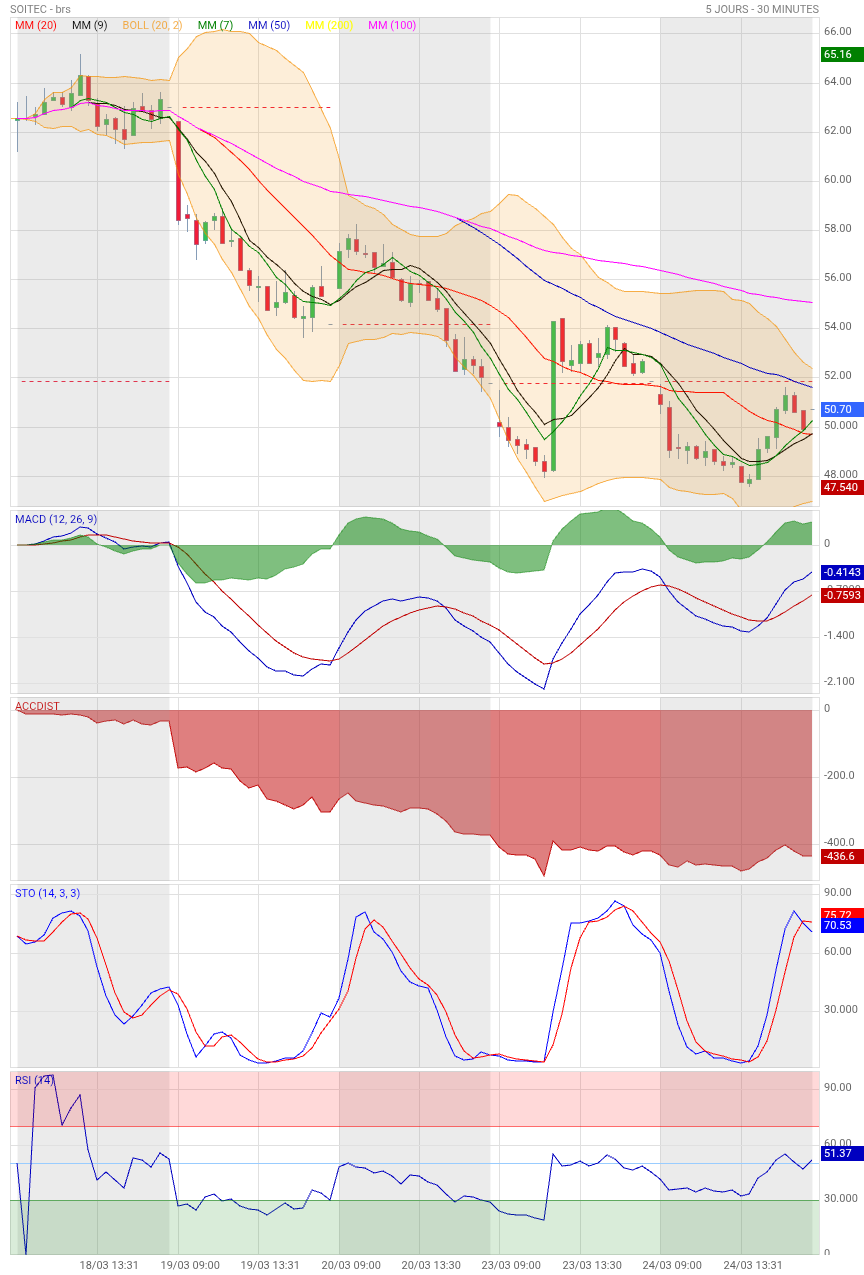Screen dimensions: 864x1275
Task: Click the -2.100 MACD axis value
Action: pyautogui.click(x=840, y=681)
